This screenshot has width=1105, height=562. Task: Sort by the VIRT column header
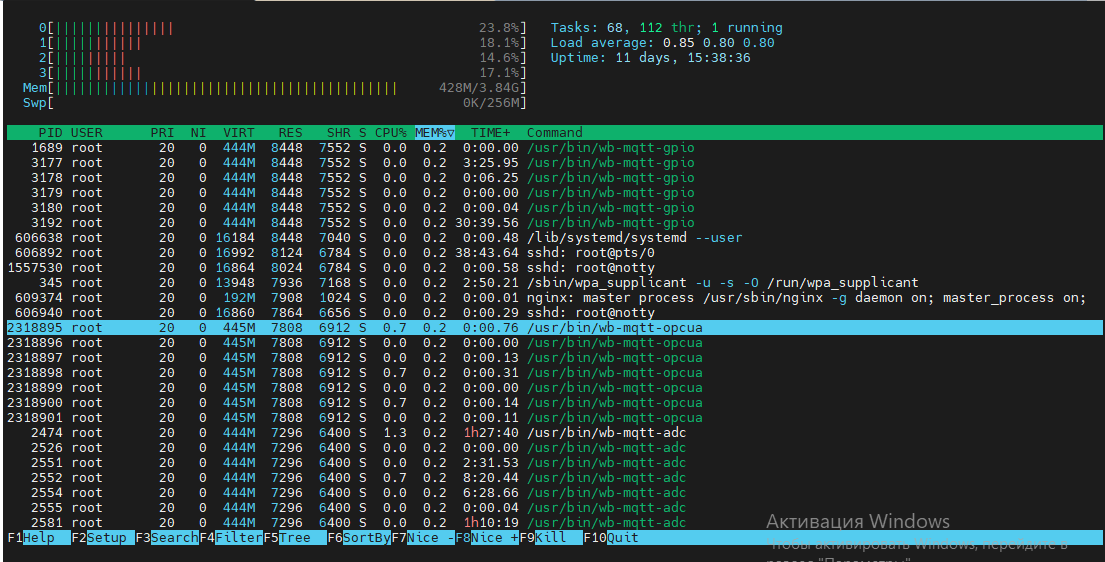239,133
